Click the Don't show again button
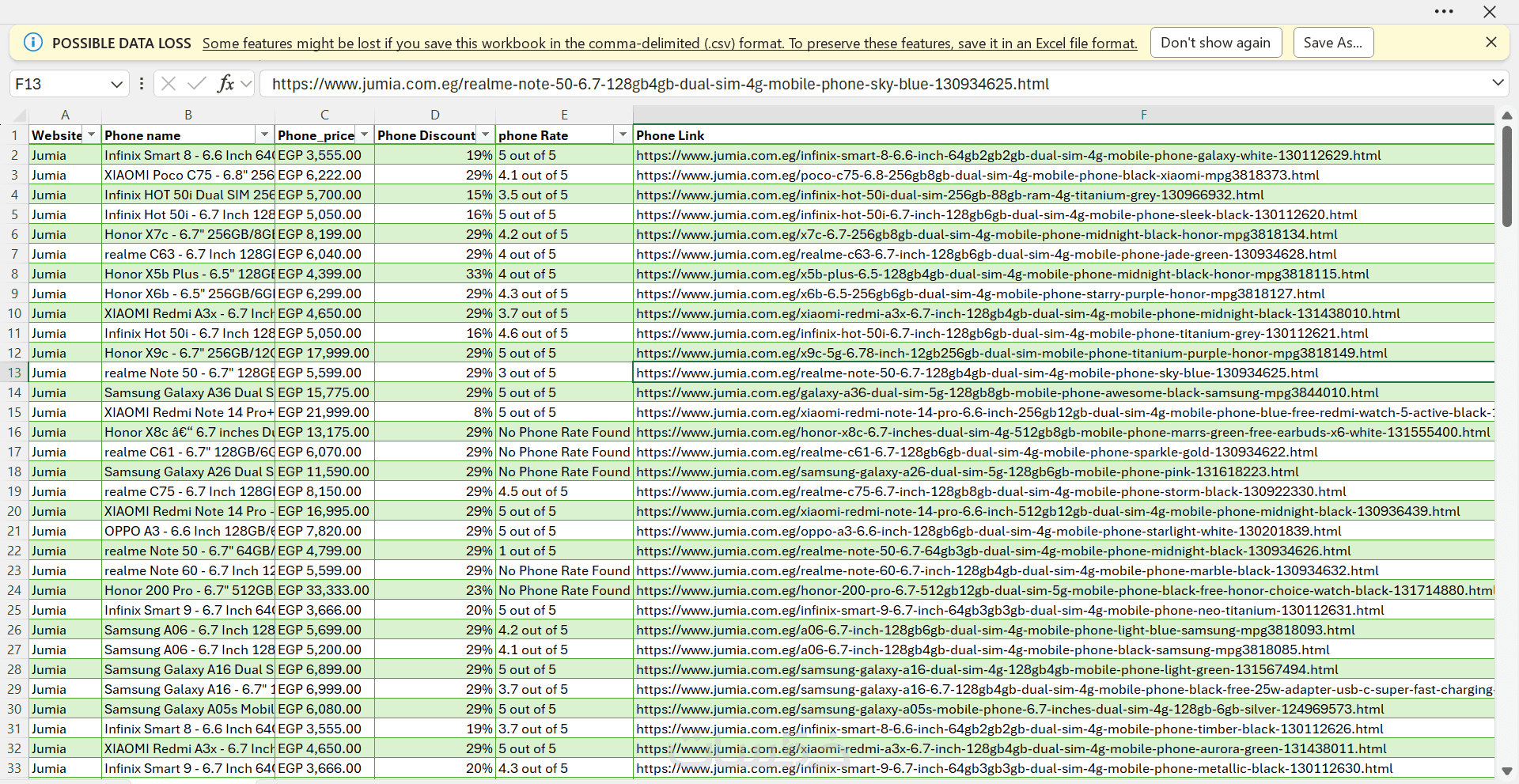Screen dimensions: 1519x784 pos(1216,43)
